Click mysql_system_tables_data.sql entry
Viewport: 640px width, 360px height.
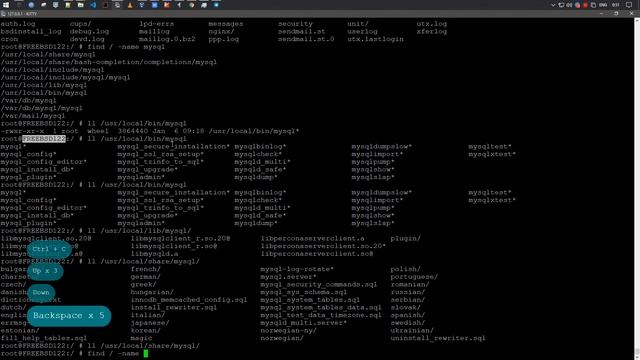(x=321, y=308)
